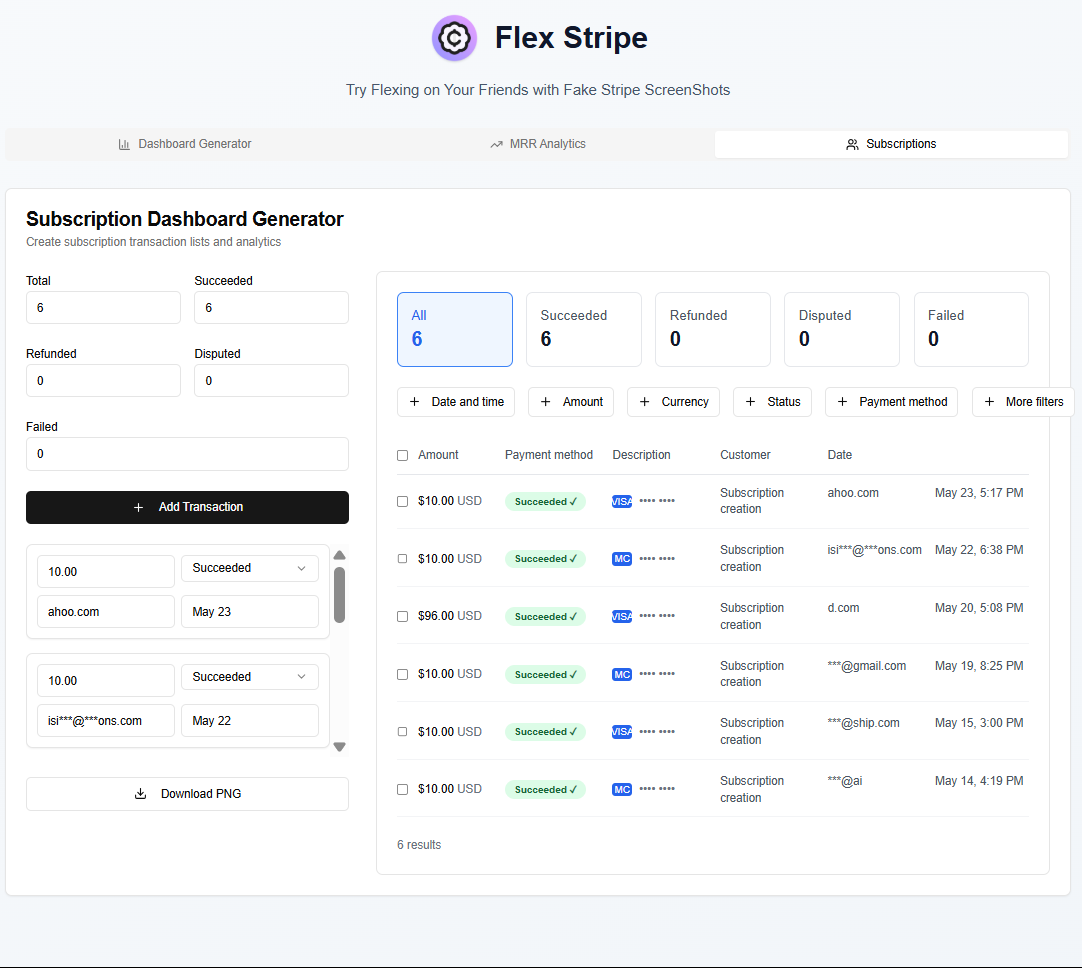1082x968 pixels.
Task: Click the users icon beside Subscriptions
Action: (852, 144)
